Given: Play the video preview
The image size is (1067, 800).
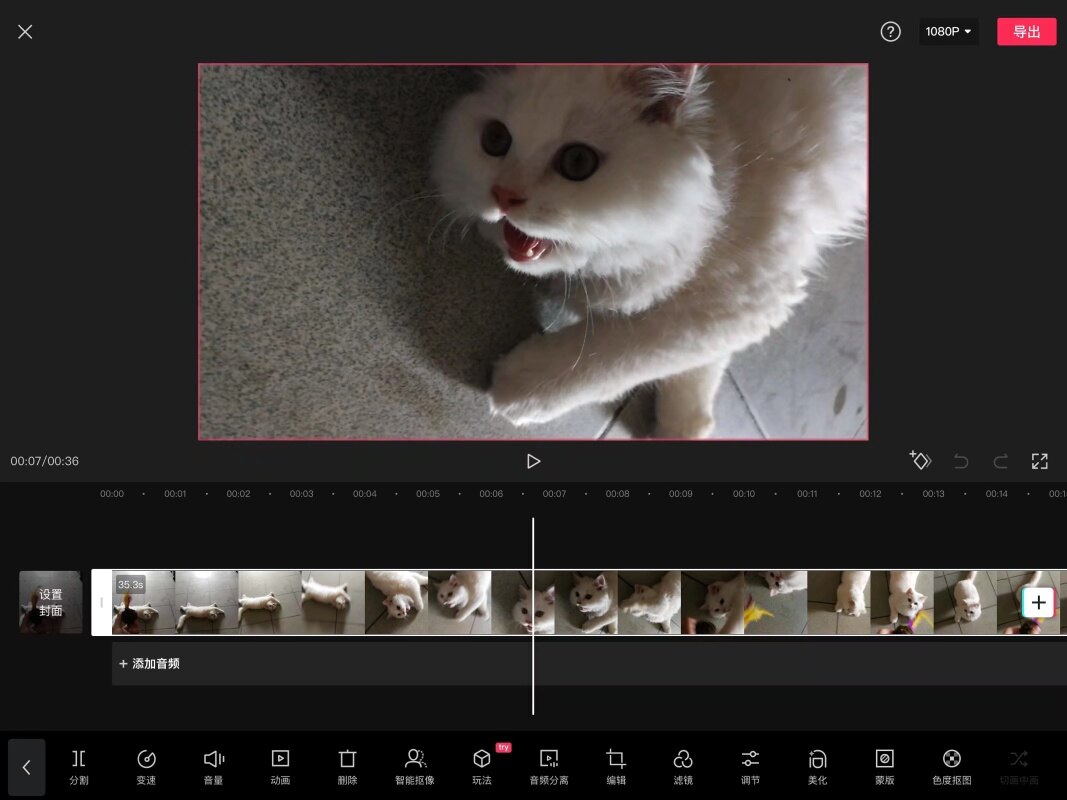Looking at the screenshot, I should (533, 461).
